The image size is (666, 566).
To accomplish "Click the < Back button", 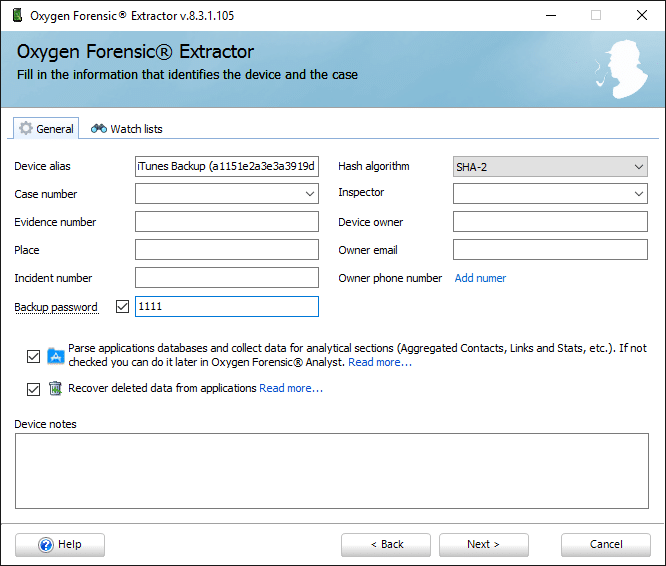I will pyautogui.click(x=386, y=545).
